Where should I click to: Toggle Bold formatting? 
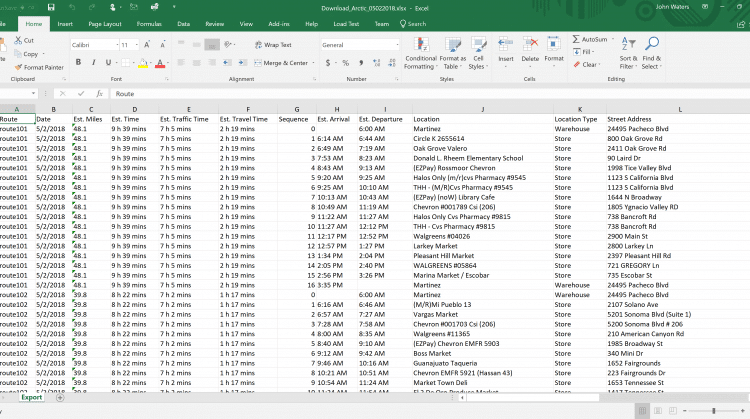point(78,63)
